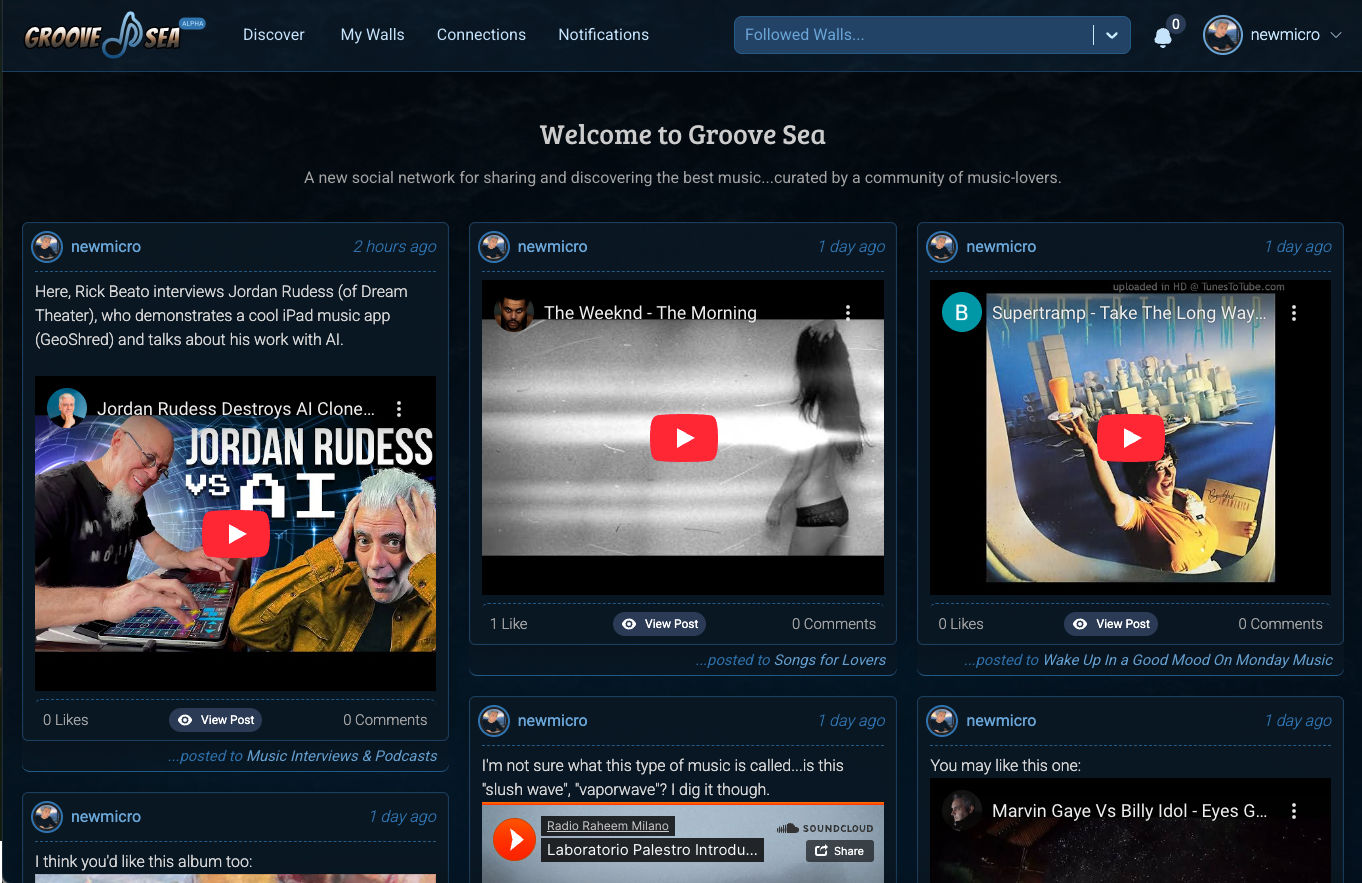Click Rick Beato channel avatar on video

tap(68, 408)
